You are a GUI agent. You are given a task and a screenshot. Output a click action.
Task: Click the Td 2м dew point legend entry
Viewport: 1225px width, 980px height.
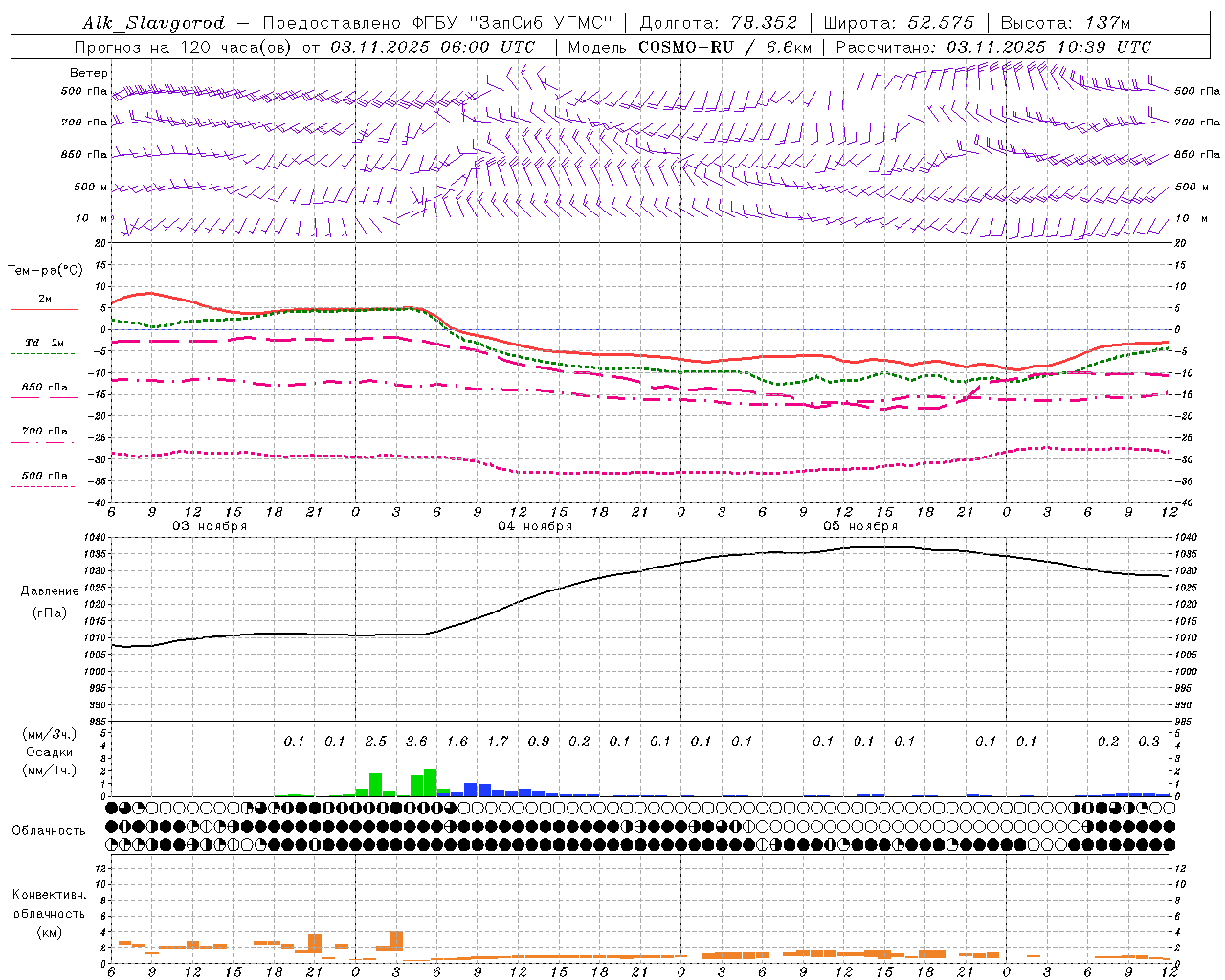click(x=44, y=343)
